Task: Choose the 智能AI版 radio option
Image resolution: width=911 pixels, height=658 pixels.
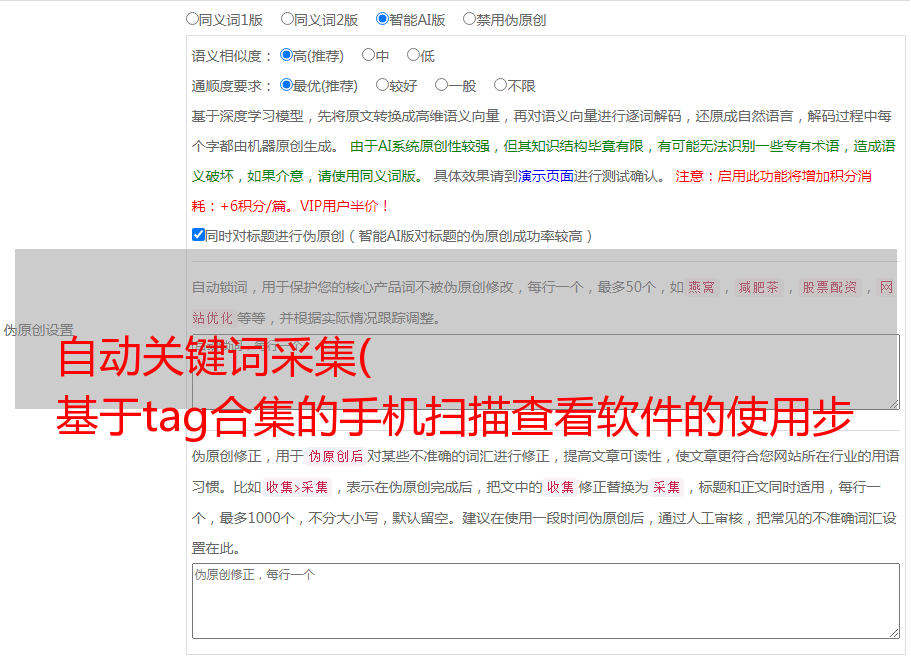Action: click(x=382, y=19)
